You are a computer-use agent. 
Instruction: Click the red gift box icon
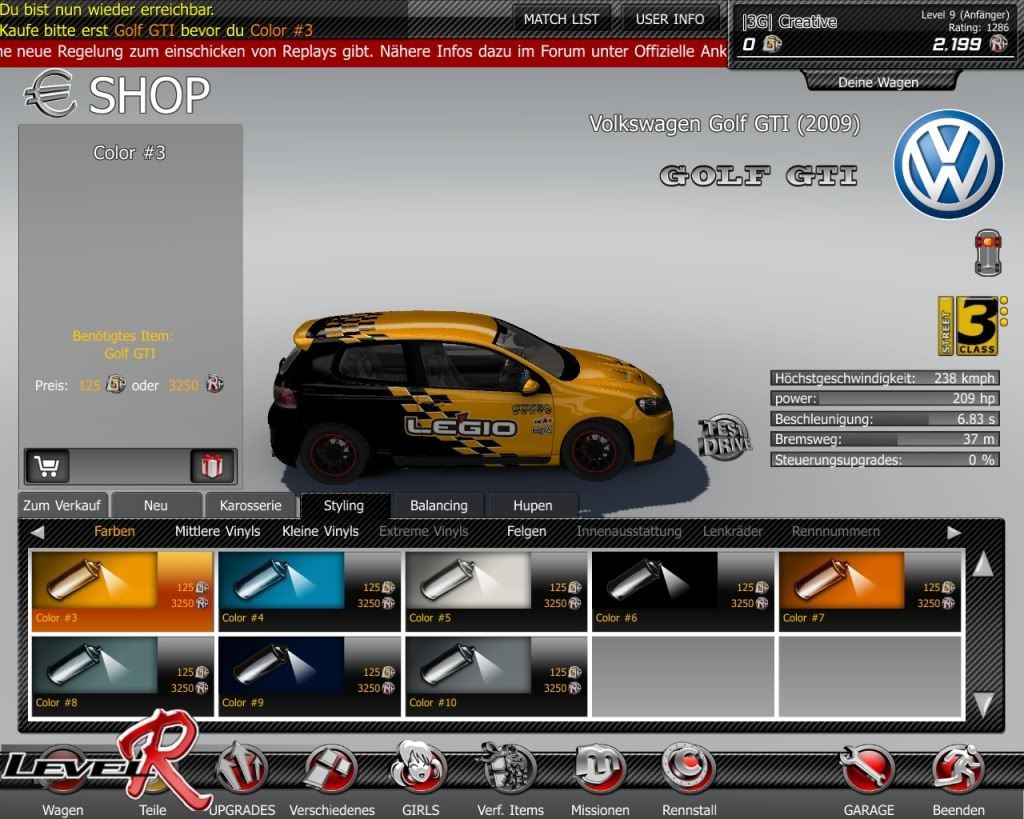tap(212, 466)
